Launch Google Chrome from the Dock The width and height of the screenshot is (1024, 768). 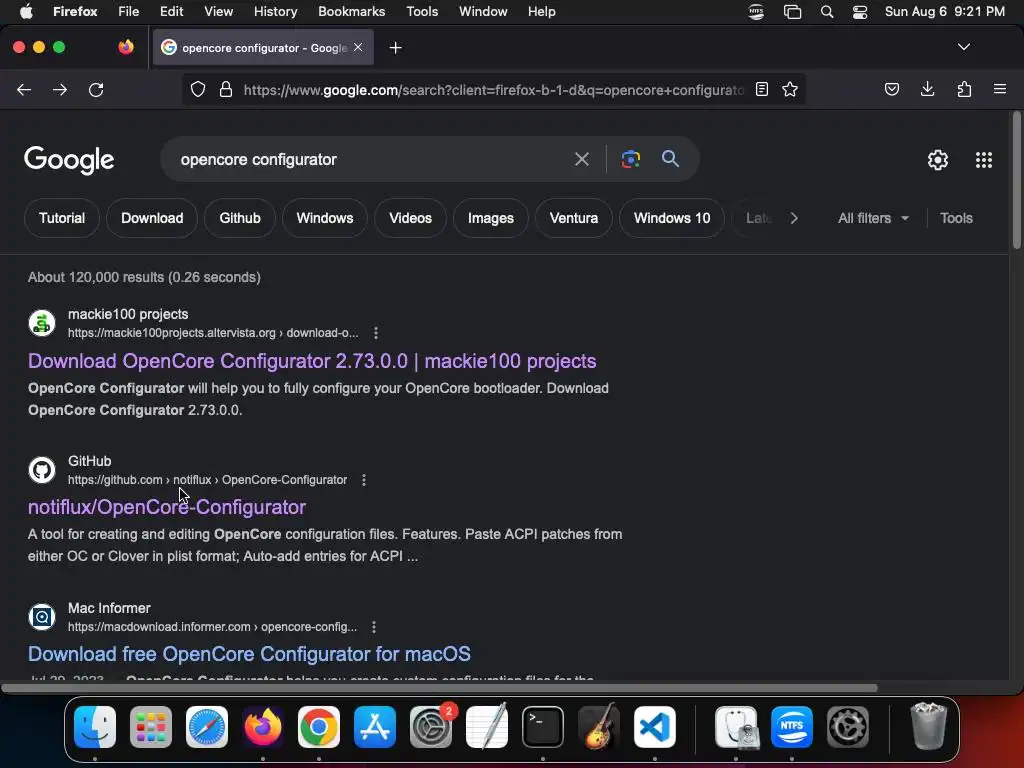click(x=319, y=727)
